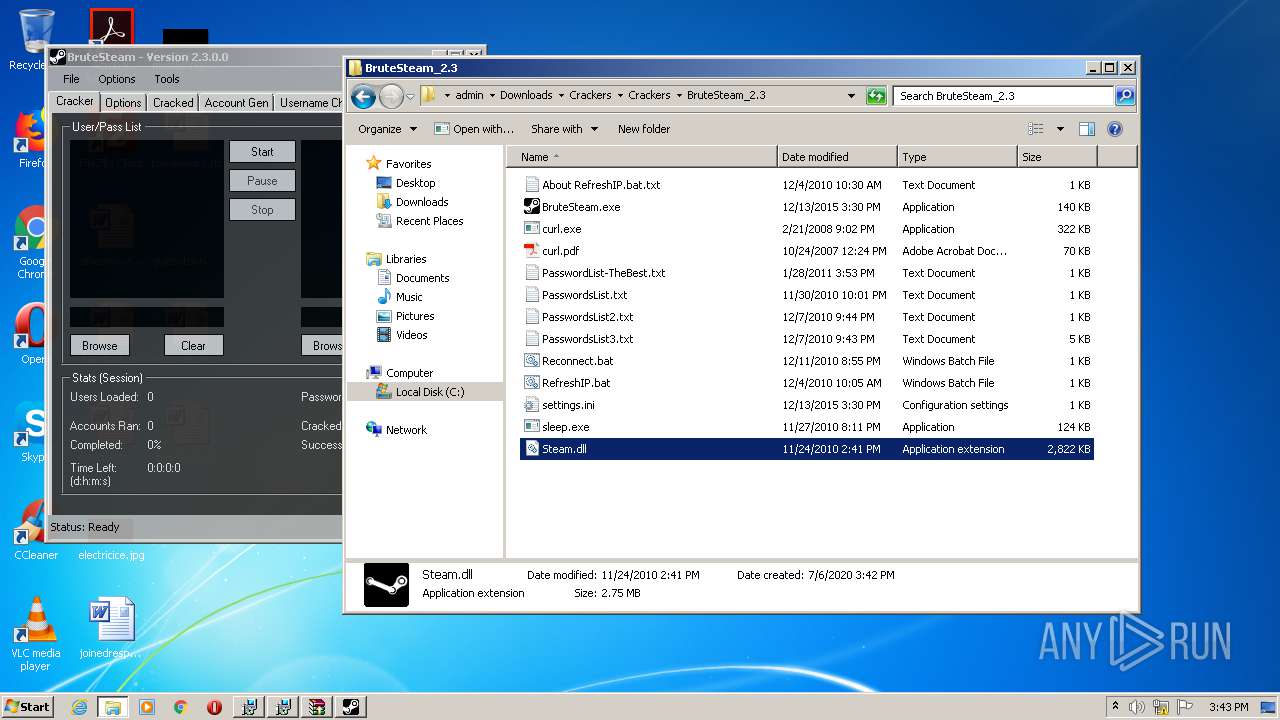Click New folder in Explorer toolbar
Image resolution: width=1280 pixels, height=720 pixels.
coord(644,129)
